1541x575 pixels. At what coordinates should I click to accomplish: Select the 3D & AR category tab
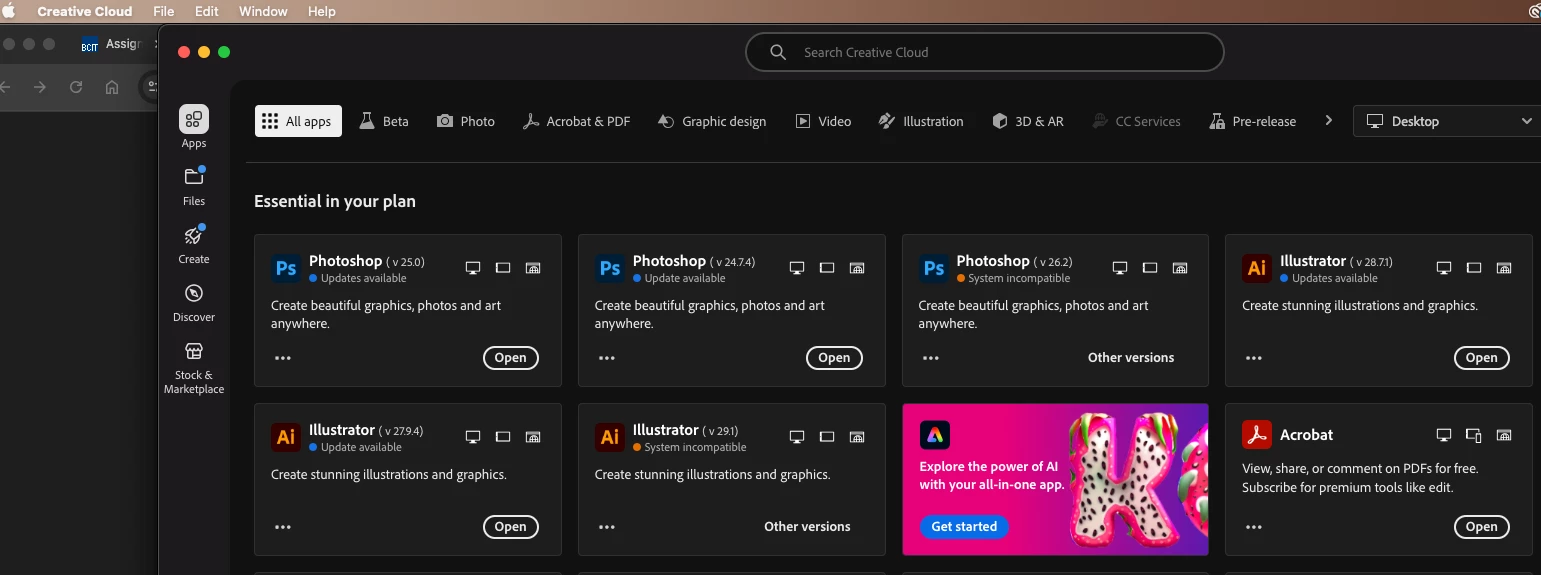1028,121
